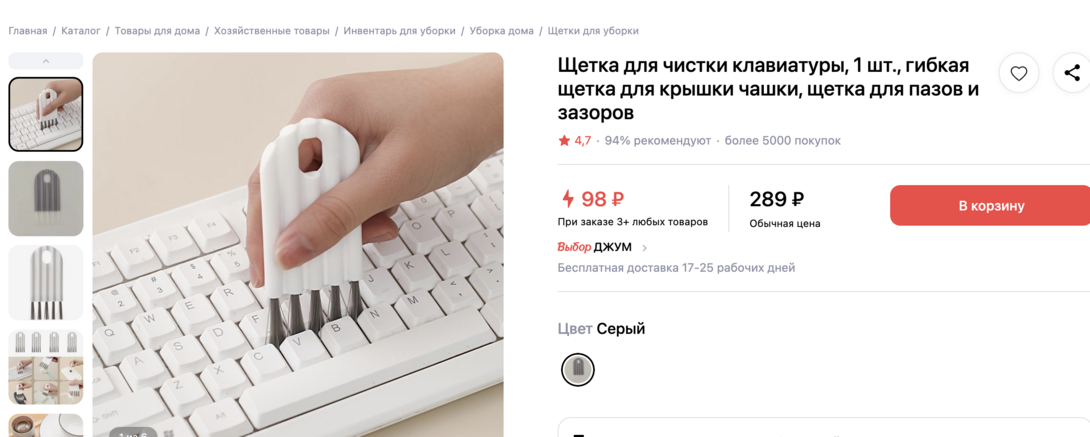Viewport: 1090px width, 437px height.
Task: Add product to favorites with heart icon
Action: 1018,73
